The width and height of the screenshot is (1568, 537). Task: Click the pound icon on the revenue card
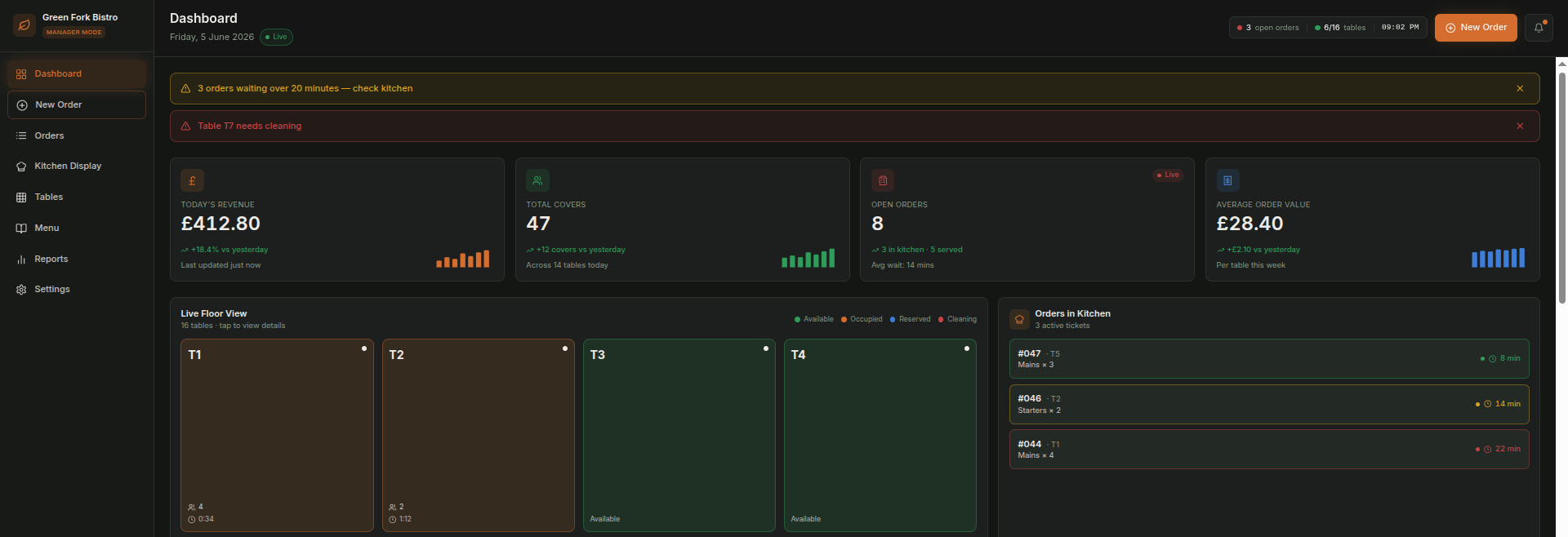click(192, 180)
